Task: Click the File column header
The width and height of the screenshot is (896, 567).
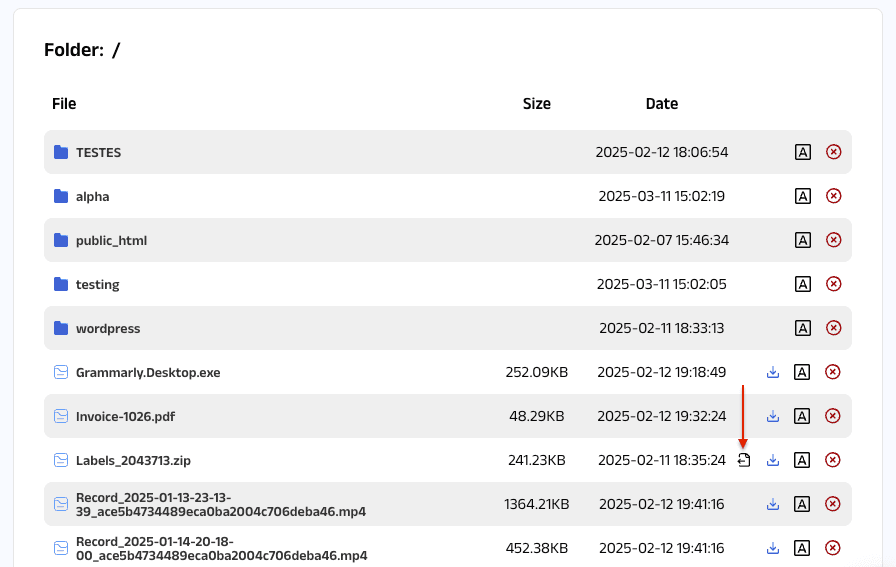Action: (64, 104)
